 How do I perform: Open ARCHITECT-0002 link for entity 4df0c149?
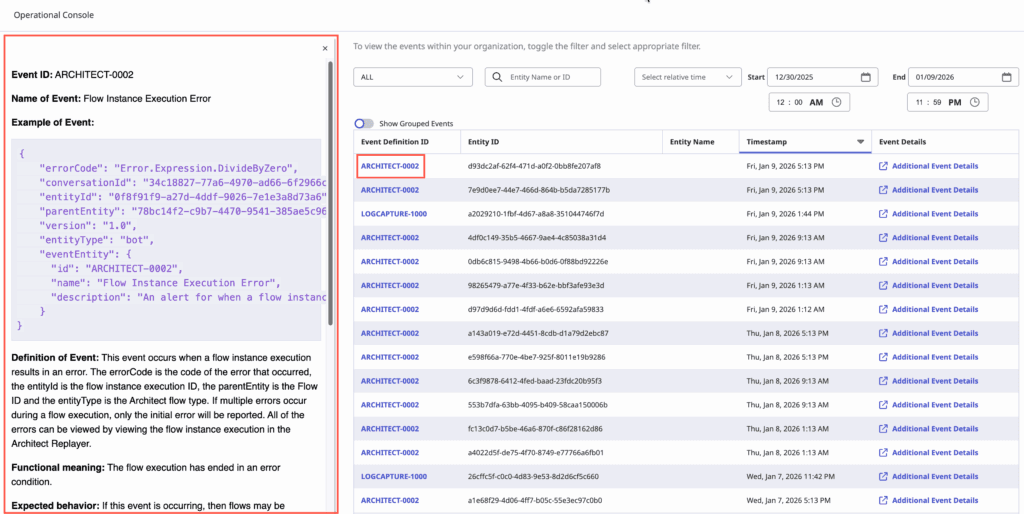[390, 238]
